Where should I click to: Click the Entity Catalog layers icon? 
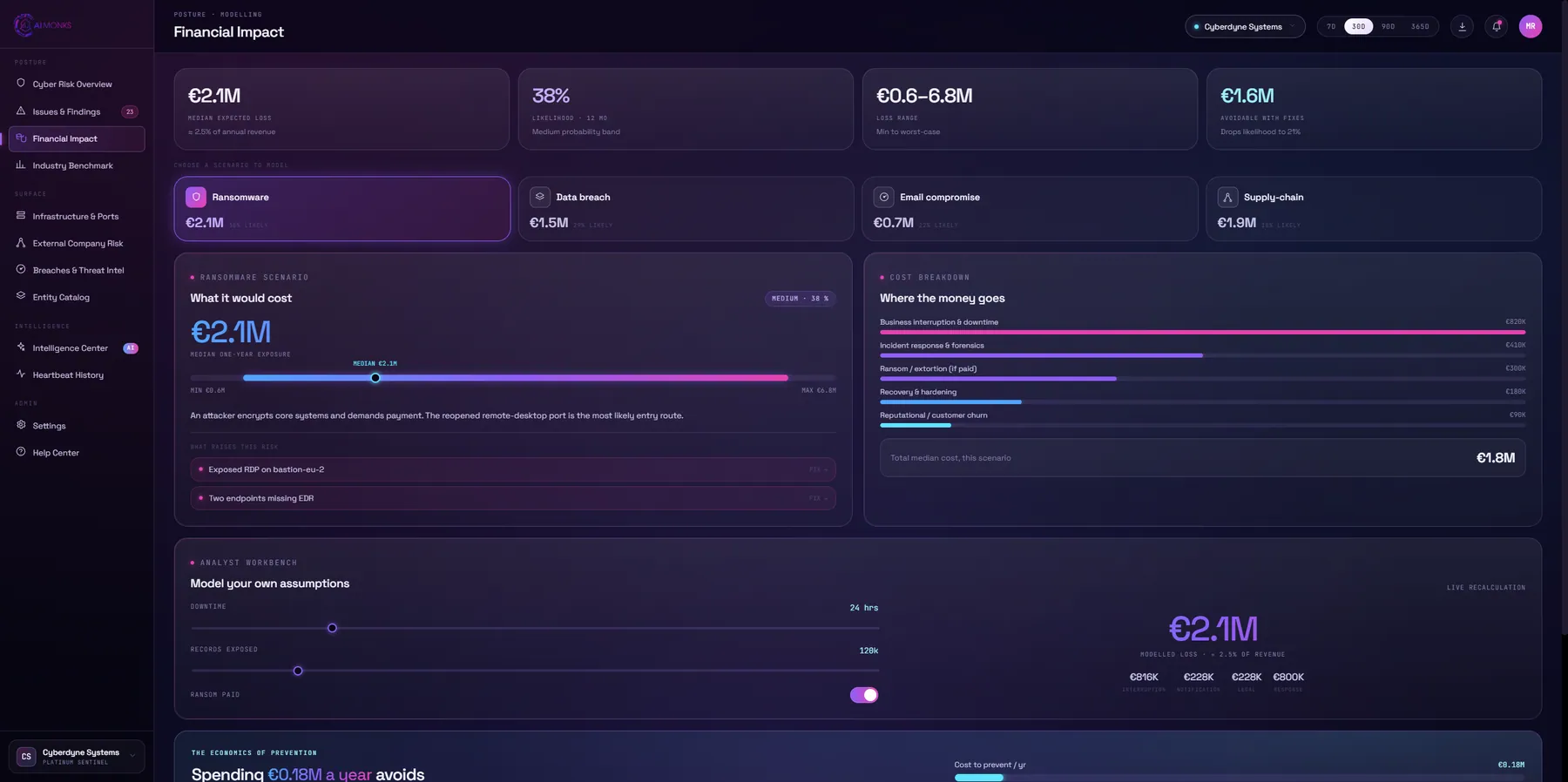pos(21,296)
